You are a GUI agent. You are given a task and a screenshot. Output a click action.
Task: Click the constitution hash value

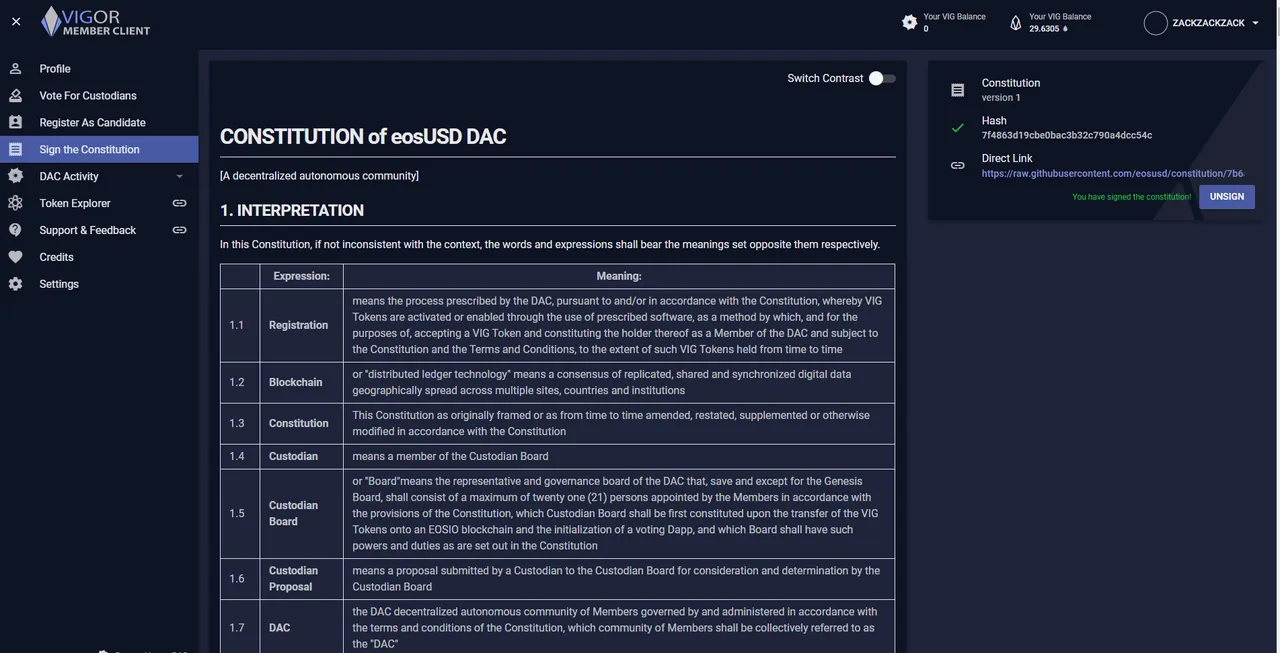click(1067, 135)
